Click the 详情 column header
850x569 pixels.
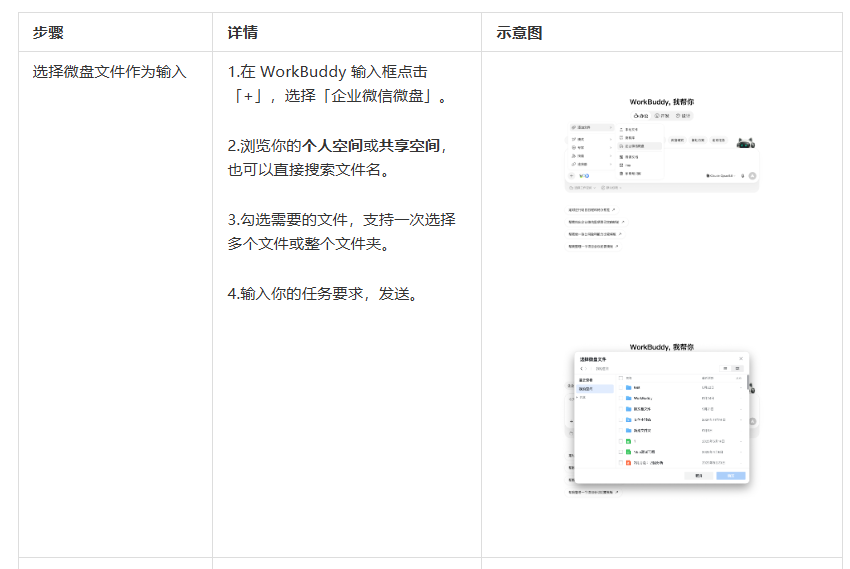(242, 33)
